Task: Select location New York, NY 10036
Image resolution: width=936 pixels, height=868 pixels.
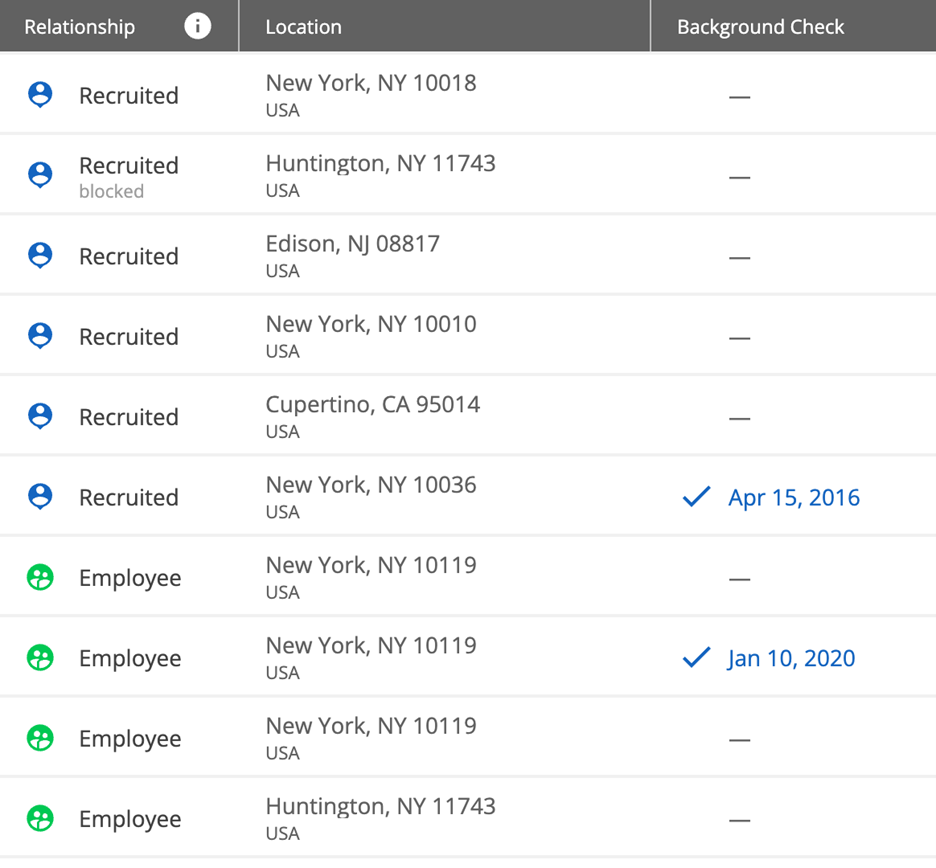Action: (x=371, y=485)
